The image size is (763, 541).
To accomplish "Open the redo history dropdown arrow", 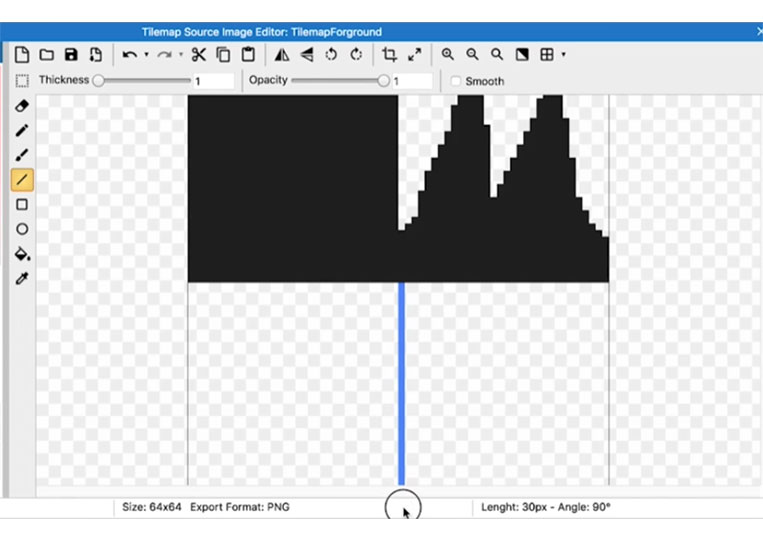I will (181, 54).
